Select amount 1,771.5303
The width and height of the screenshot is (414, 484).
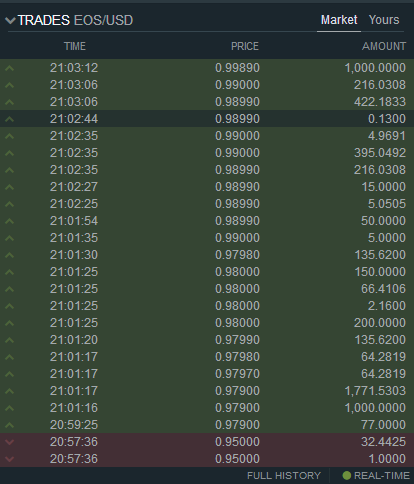[375, 391]
